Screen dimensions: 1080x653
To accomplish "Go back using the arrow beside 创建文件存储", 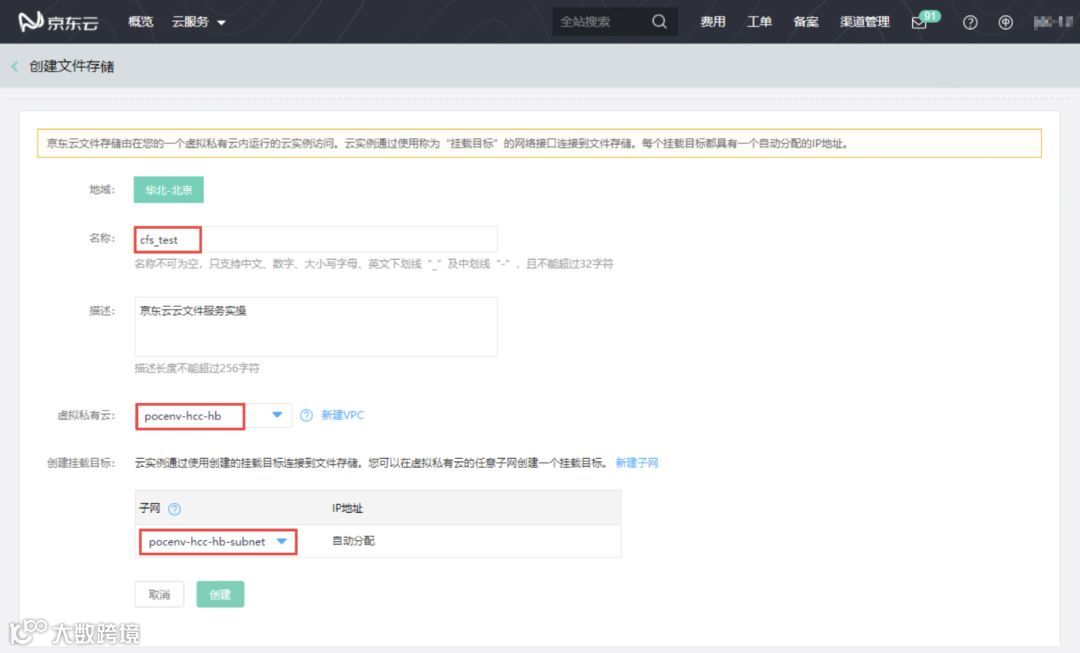I will click(x=15, y=66).
